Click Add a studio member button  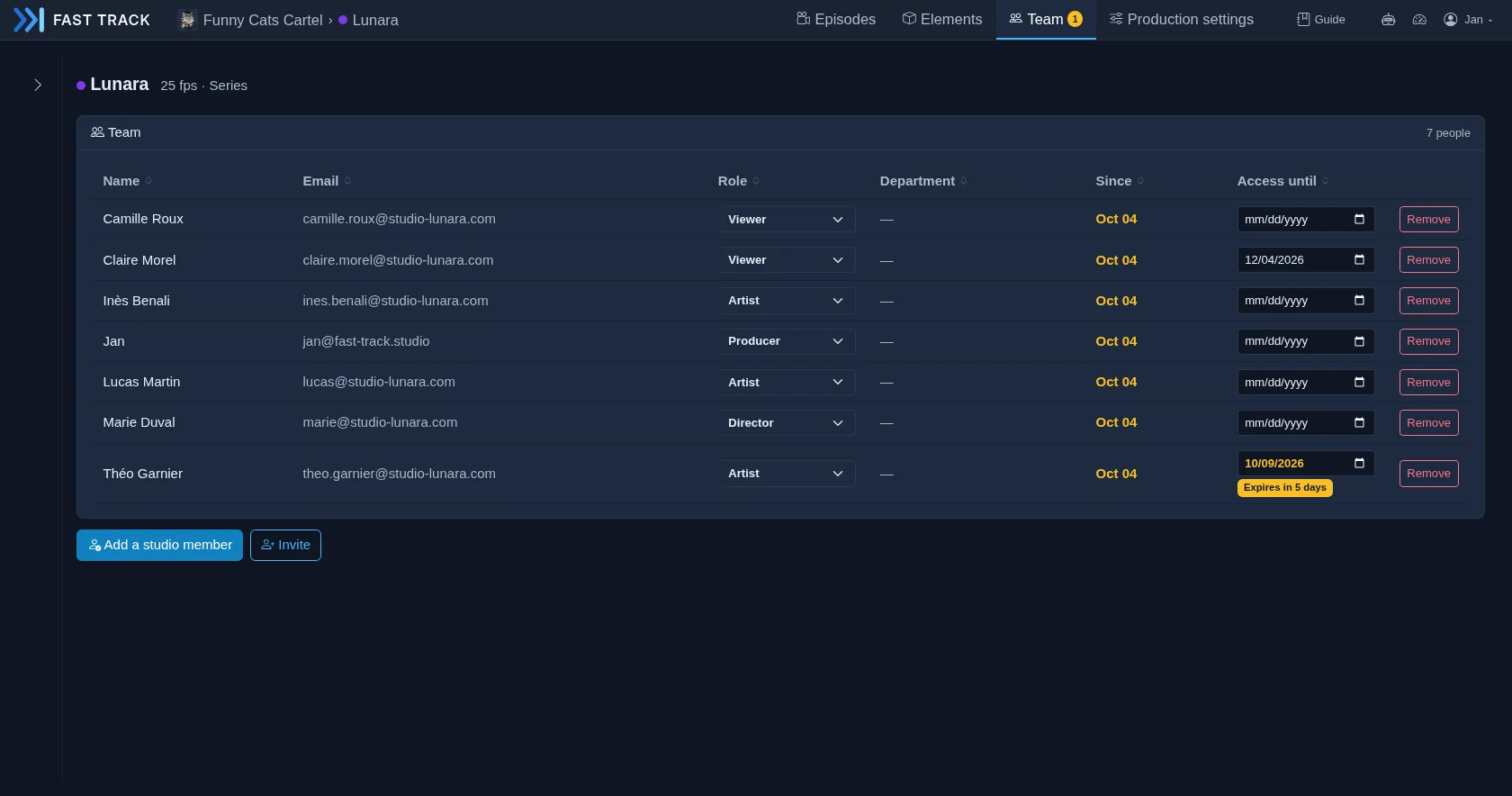(159, 545)
